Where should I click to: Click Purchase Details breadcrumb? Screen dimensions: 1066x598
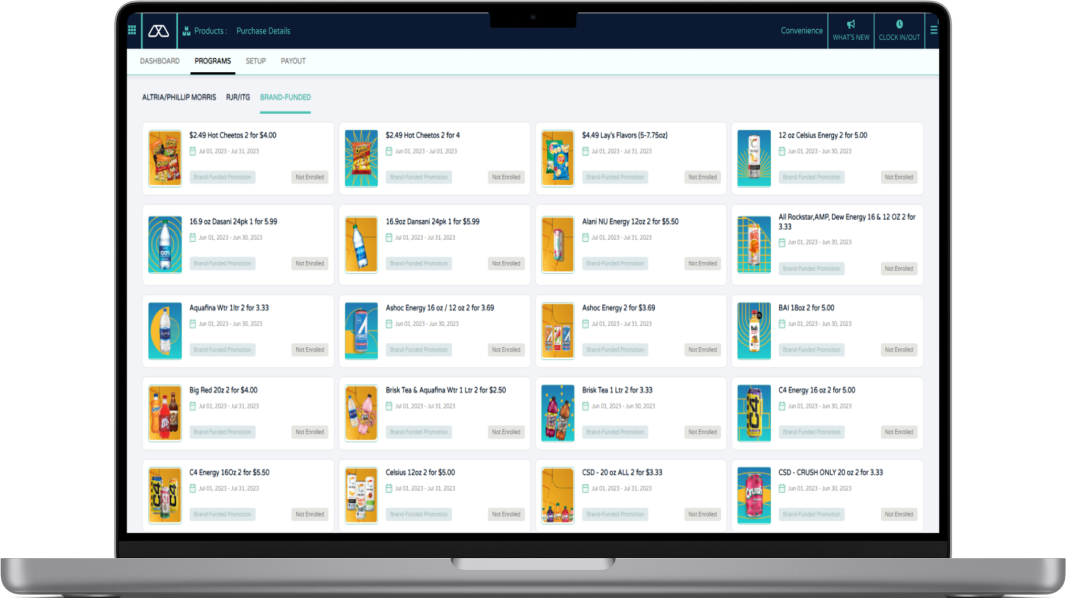(x=263, y=31)
